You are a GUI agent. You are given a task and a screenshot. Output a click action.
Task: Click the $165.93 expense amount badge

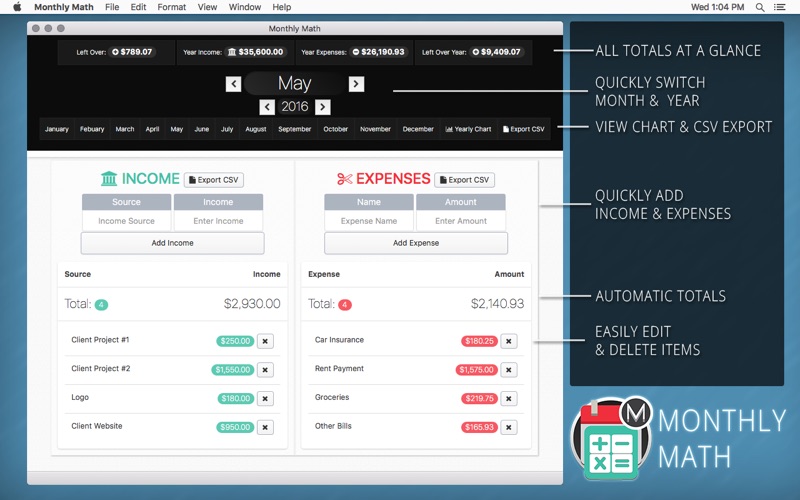tap(479, 427)
